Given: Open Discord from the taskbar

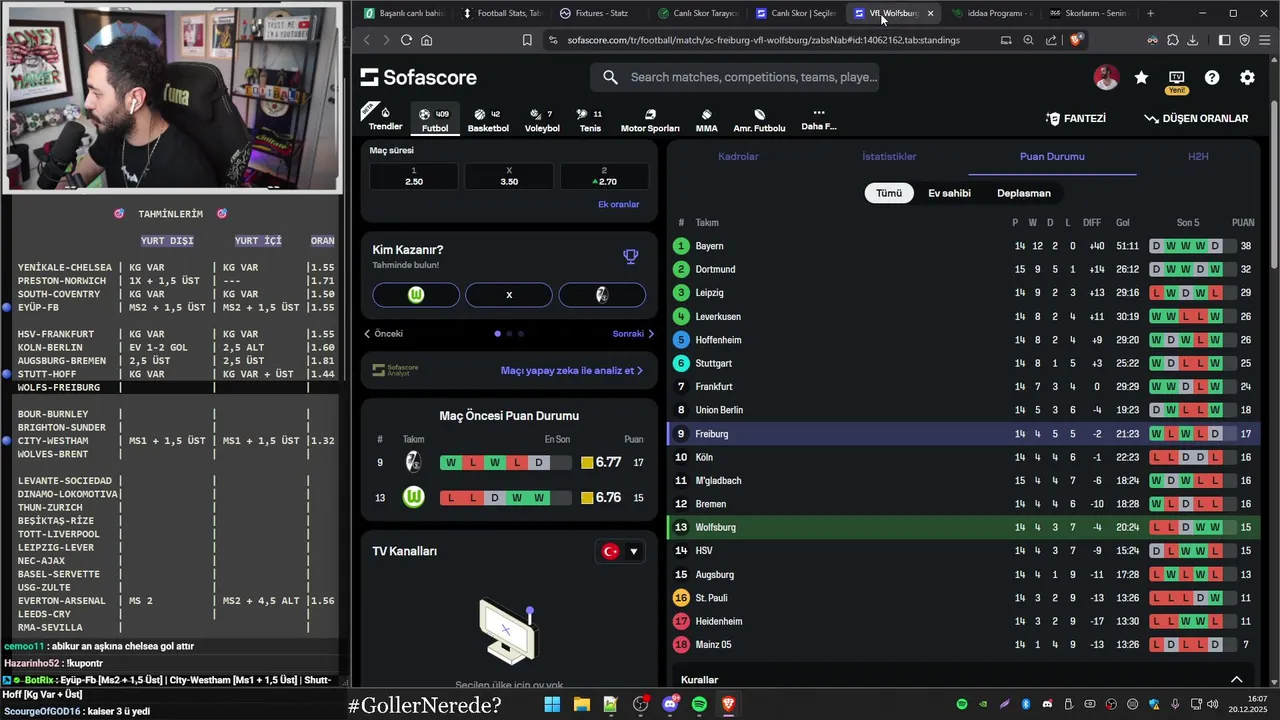Looking at the screenshot, I should click(670, 705).
